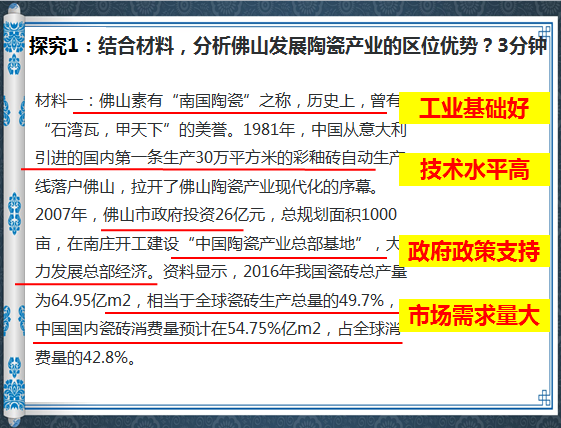561x428 pixels.
Task: Click the corner knot ornament at top right
Action: pyautogui.click(x=544, y=33)
